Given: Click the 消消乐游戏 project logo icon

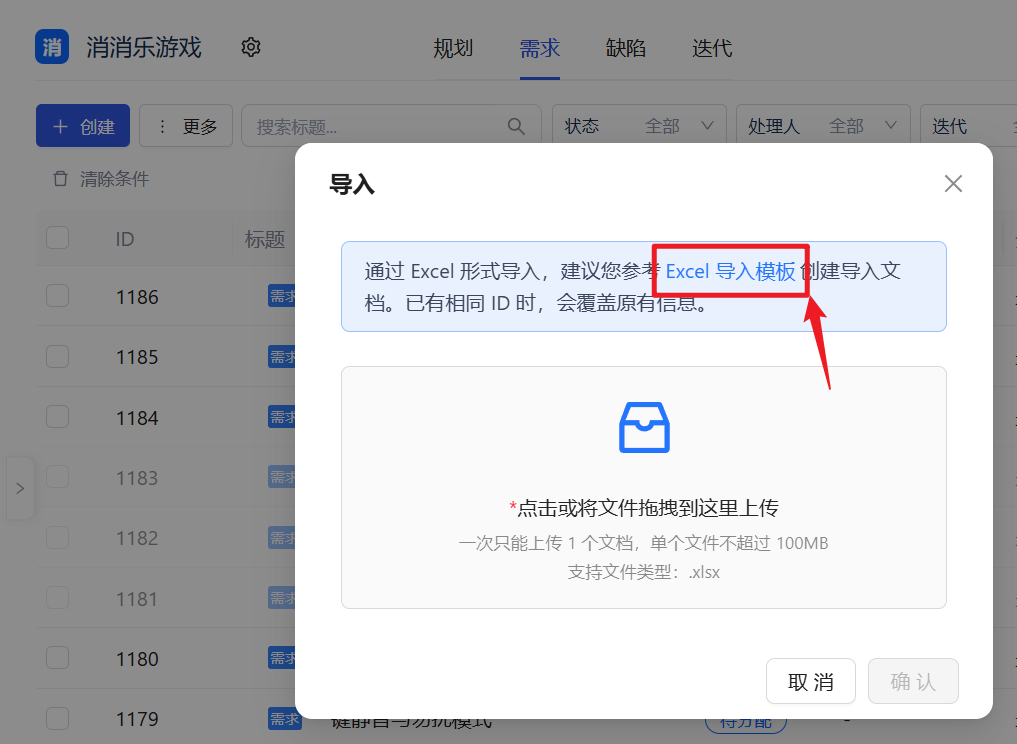Looking at the screenshot, I should pyautogui.click(x=52, y=47).
